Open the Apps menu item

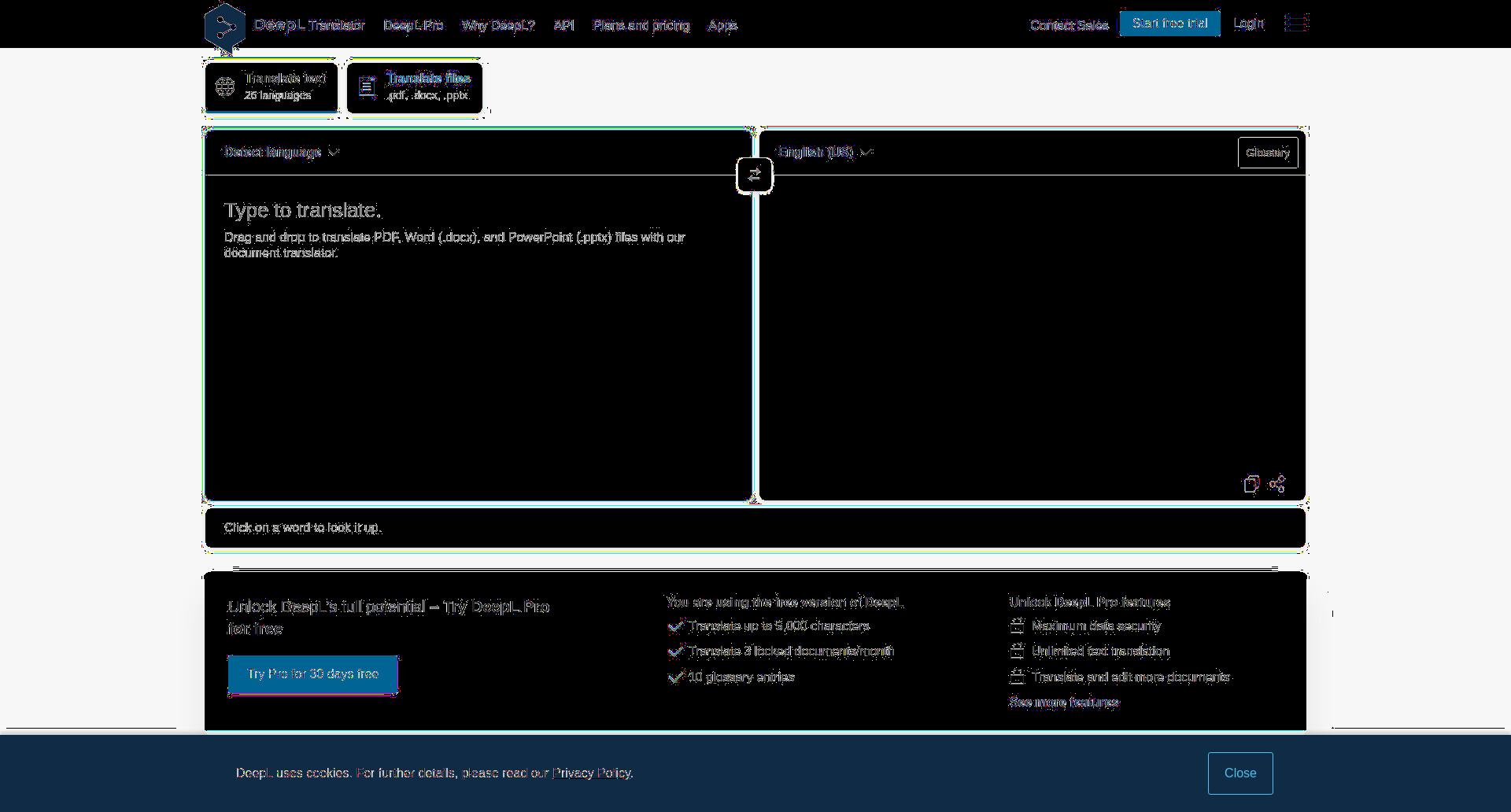(722, 25)
